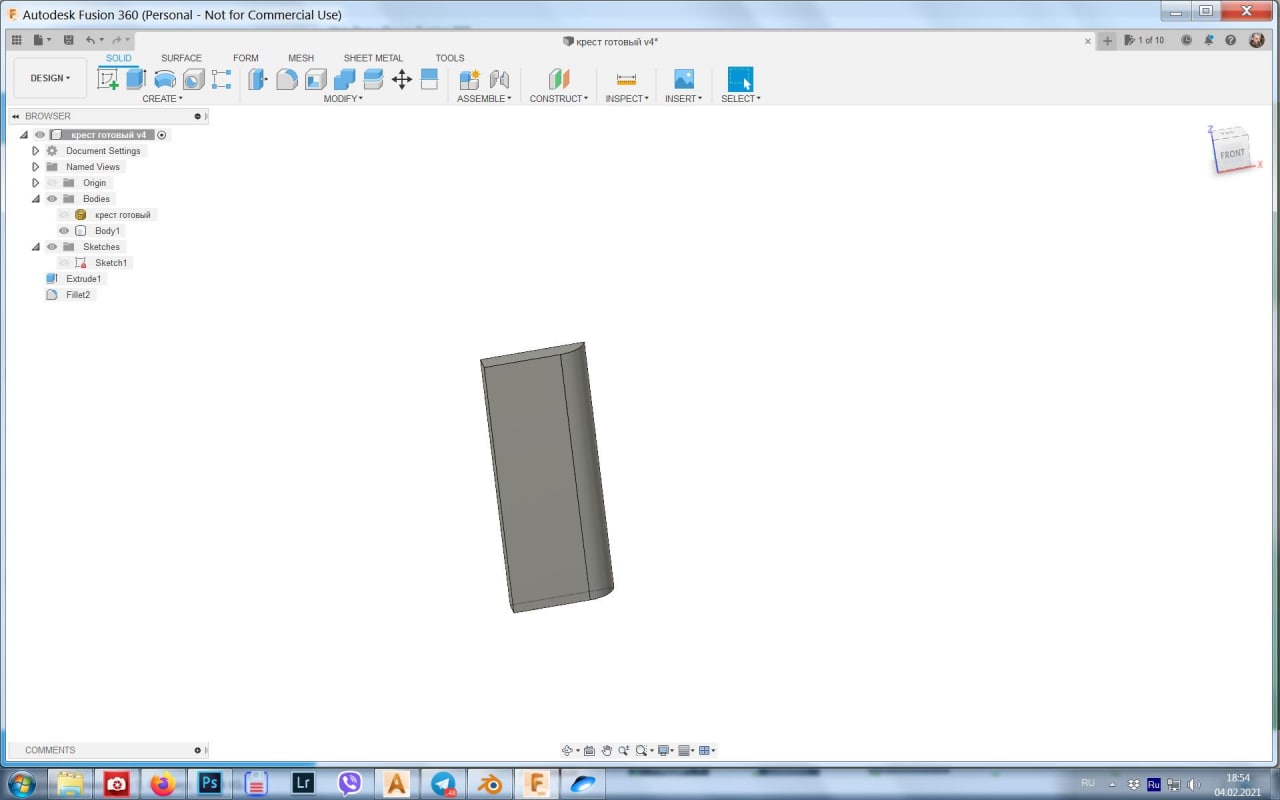This screenshot has height=800, width=1280.
Task: Open the INSPECT dropdown menu
Action: (x=627, y=99)
